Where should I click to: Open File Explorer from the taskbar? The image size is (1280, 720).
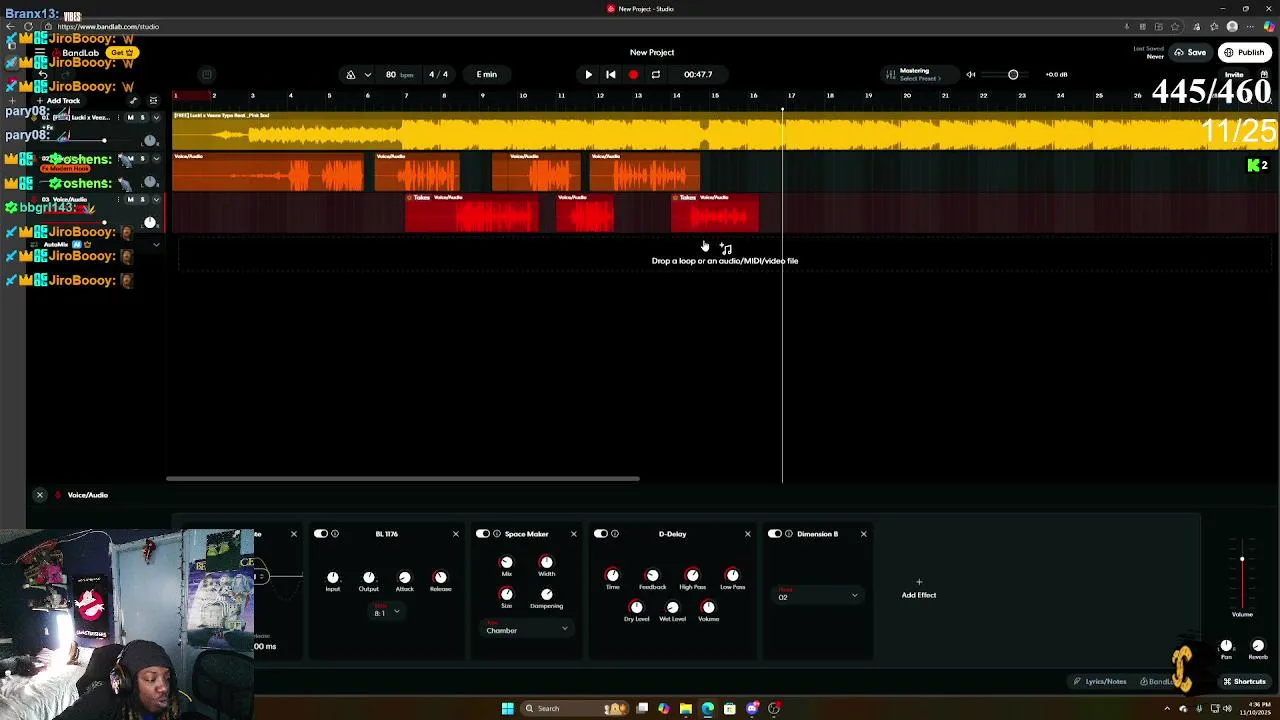[x=686, y=708]
